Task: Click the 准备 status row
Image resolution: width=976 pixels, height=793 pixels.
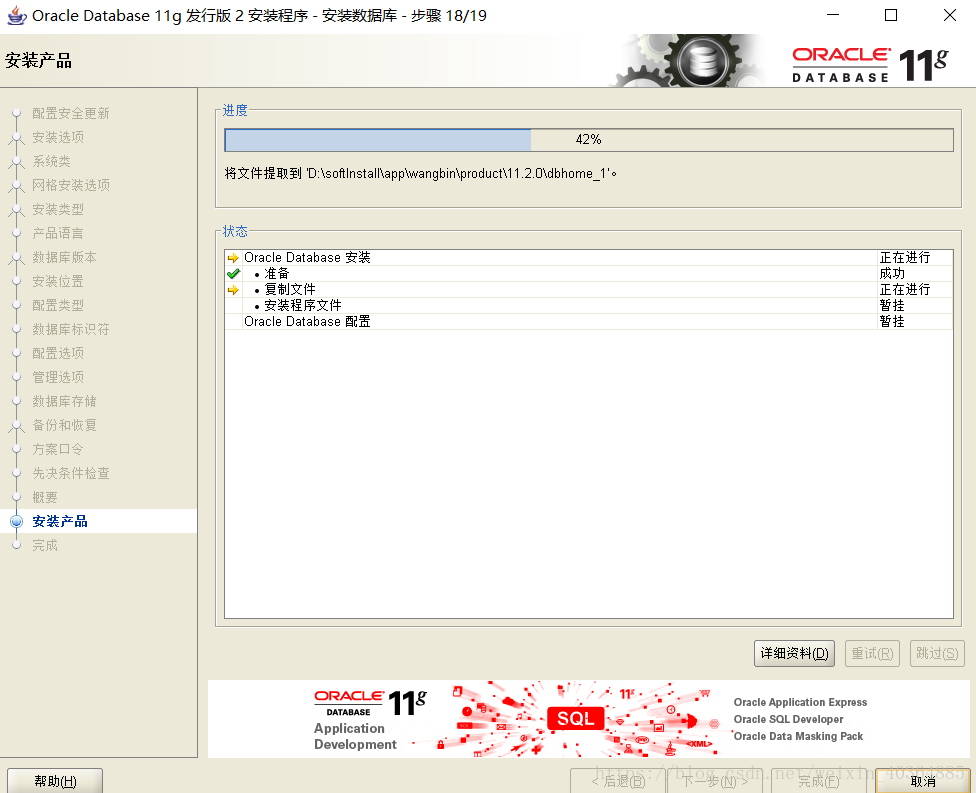Action: (x=588, y=273)
